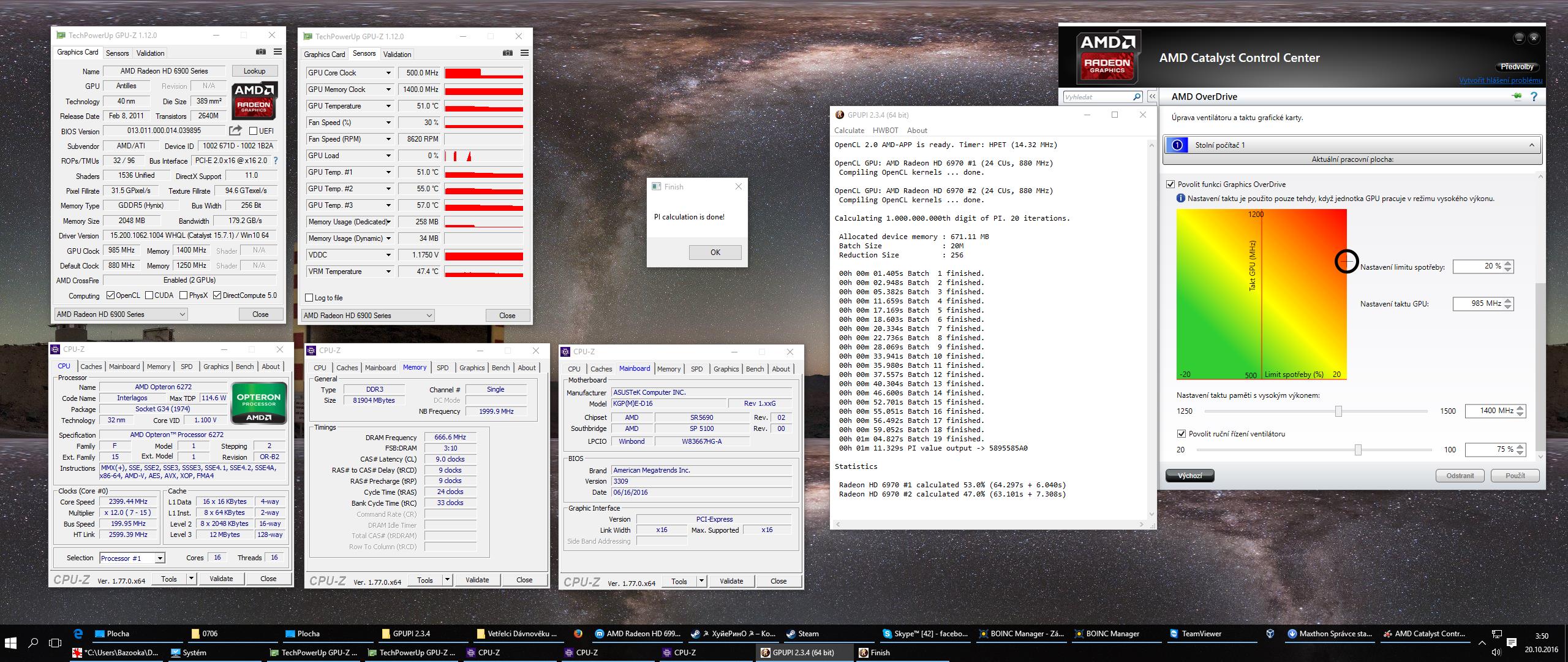This screenshot has height=662, width=1568.
Task: Click the screenshot camera icon in left GPU-Z window
Action: pyautogui.click(x=261, y=52)
